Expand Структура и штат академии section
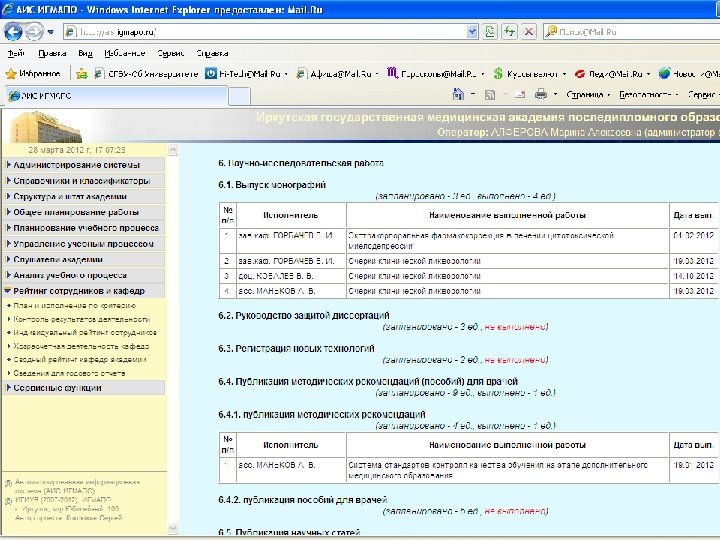Viewport: 720px width, 540px height. tap(84, 196)
